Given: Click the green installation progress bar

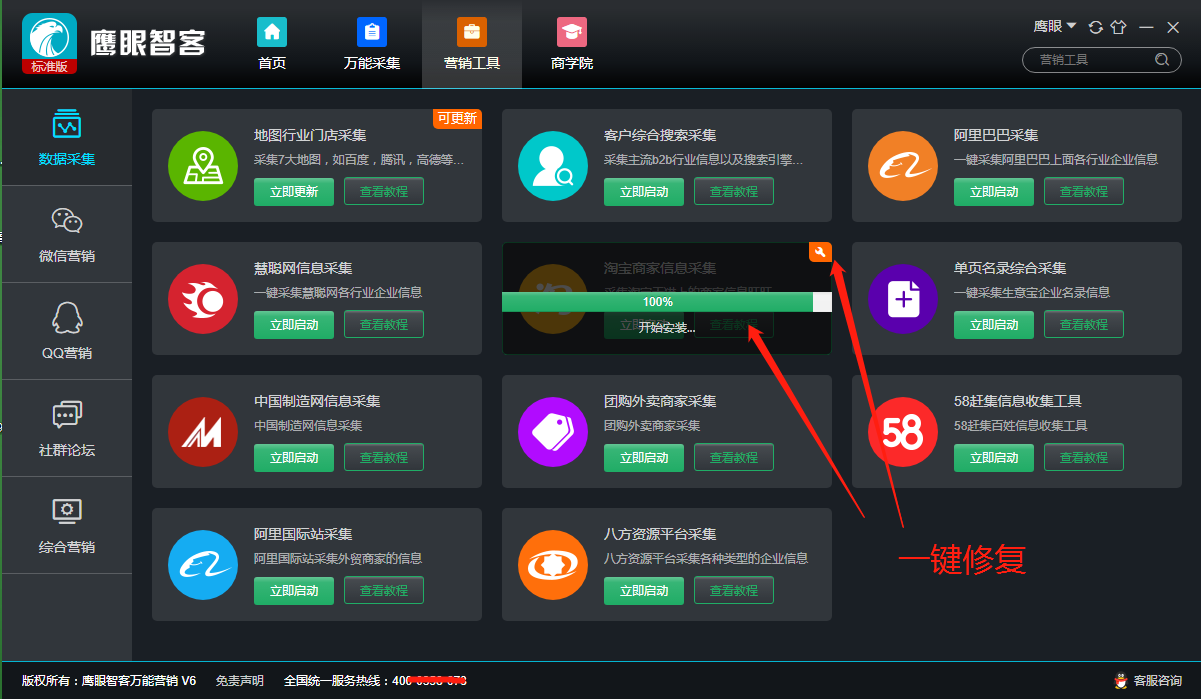Looking at the screenshot, I should click(660, 302).
